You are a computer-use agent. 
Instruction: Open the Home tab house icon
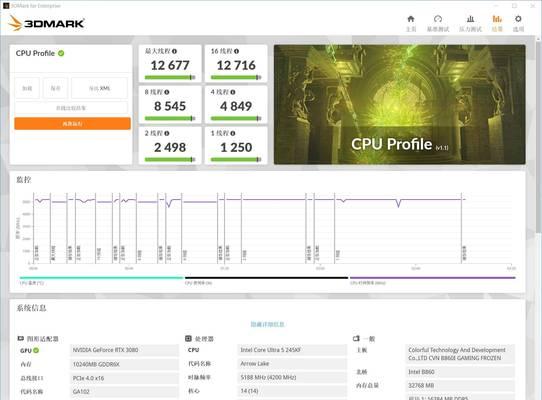411,19
